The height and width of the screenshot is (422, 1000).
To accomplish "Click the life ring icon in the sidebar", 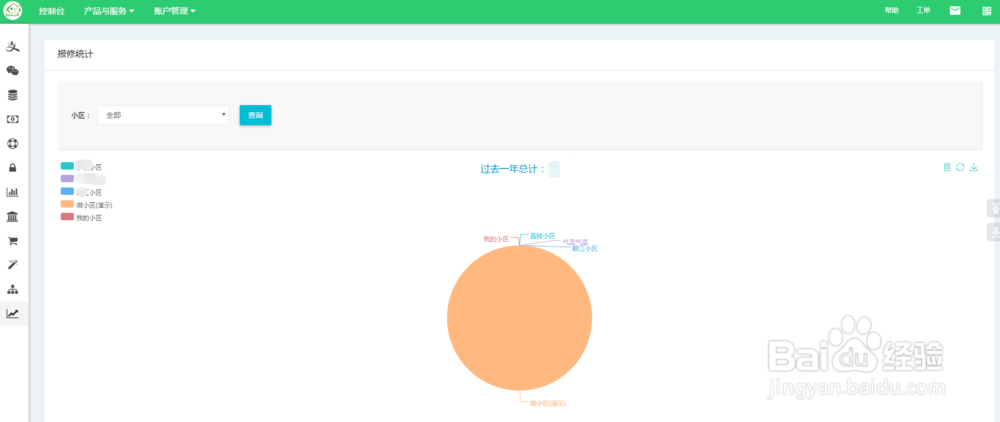I will coord(12,143).
